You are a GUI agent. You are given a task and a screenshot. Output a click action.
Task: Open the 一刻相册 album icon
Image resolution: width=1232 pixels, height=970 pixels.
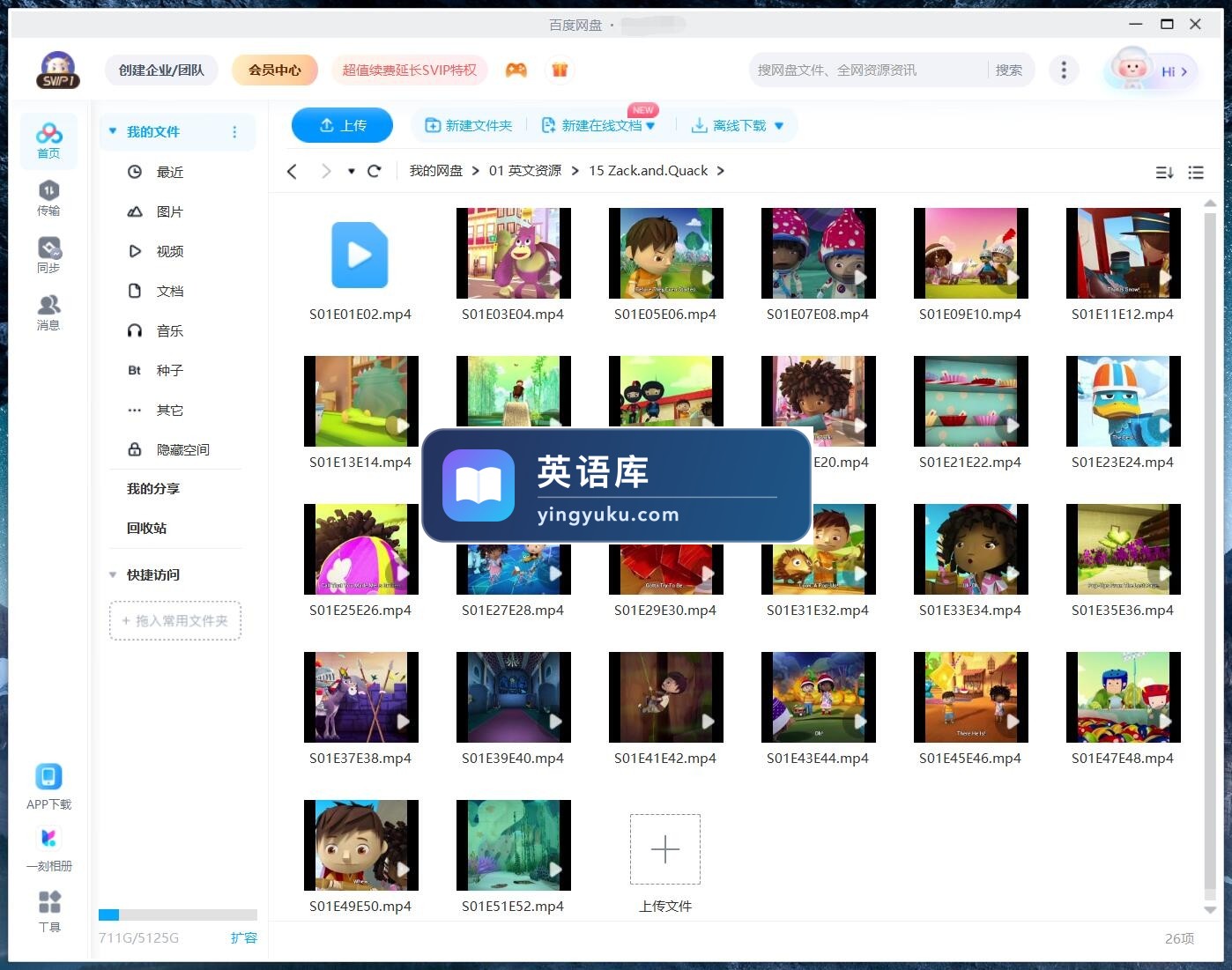coord(48,849)
